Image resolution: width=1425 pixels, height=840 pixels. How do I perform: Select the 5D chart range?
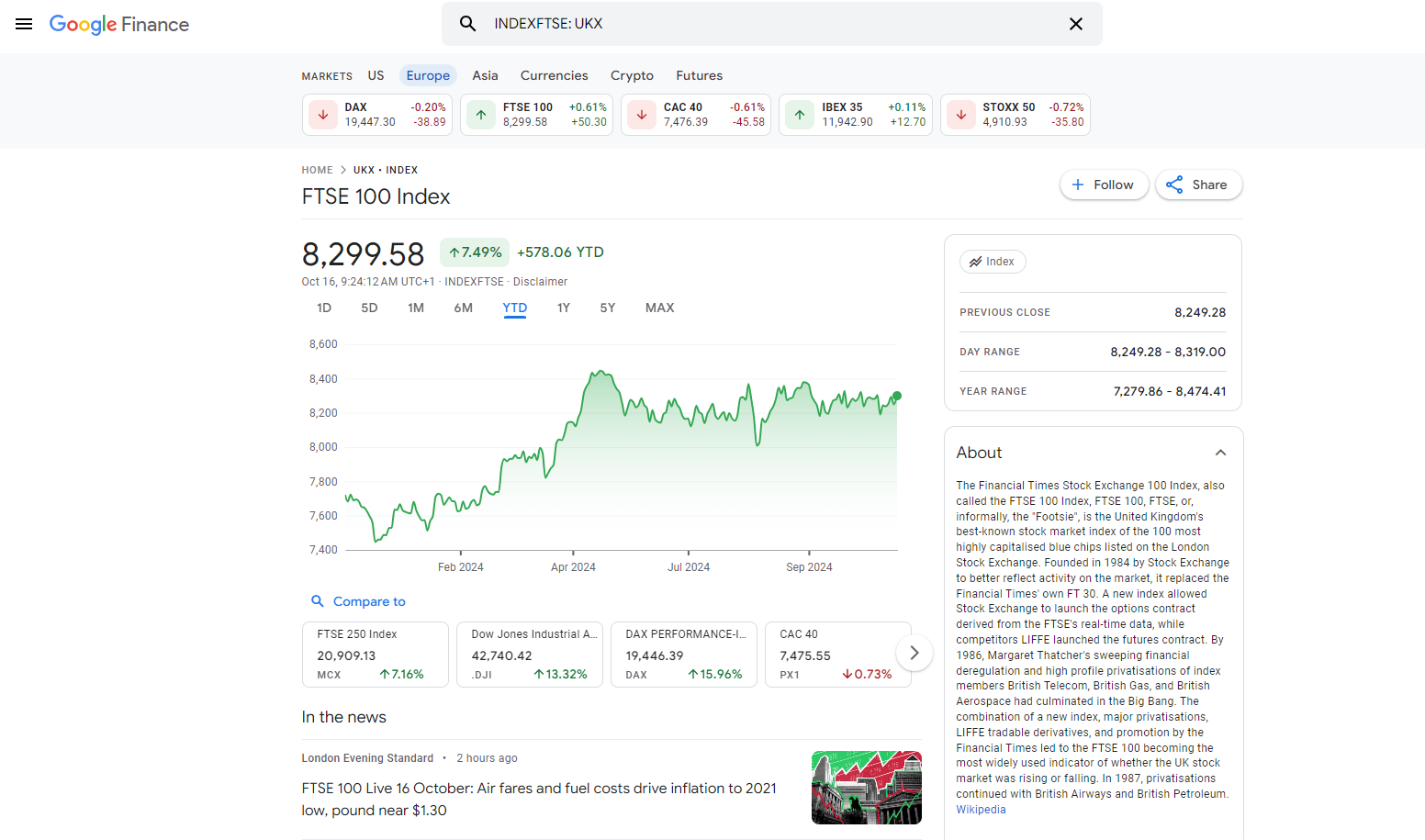369,308
